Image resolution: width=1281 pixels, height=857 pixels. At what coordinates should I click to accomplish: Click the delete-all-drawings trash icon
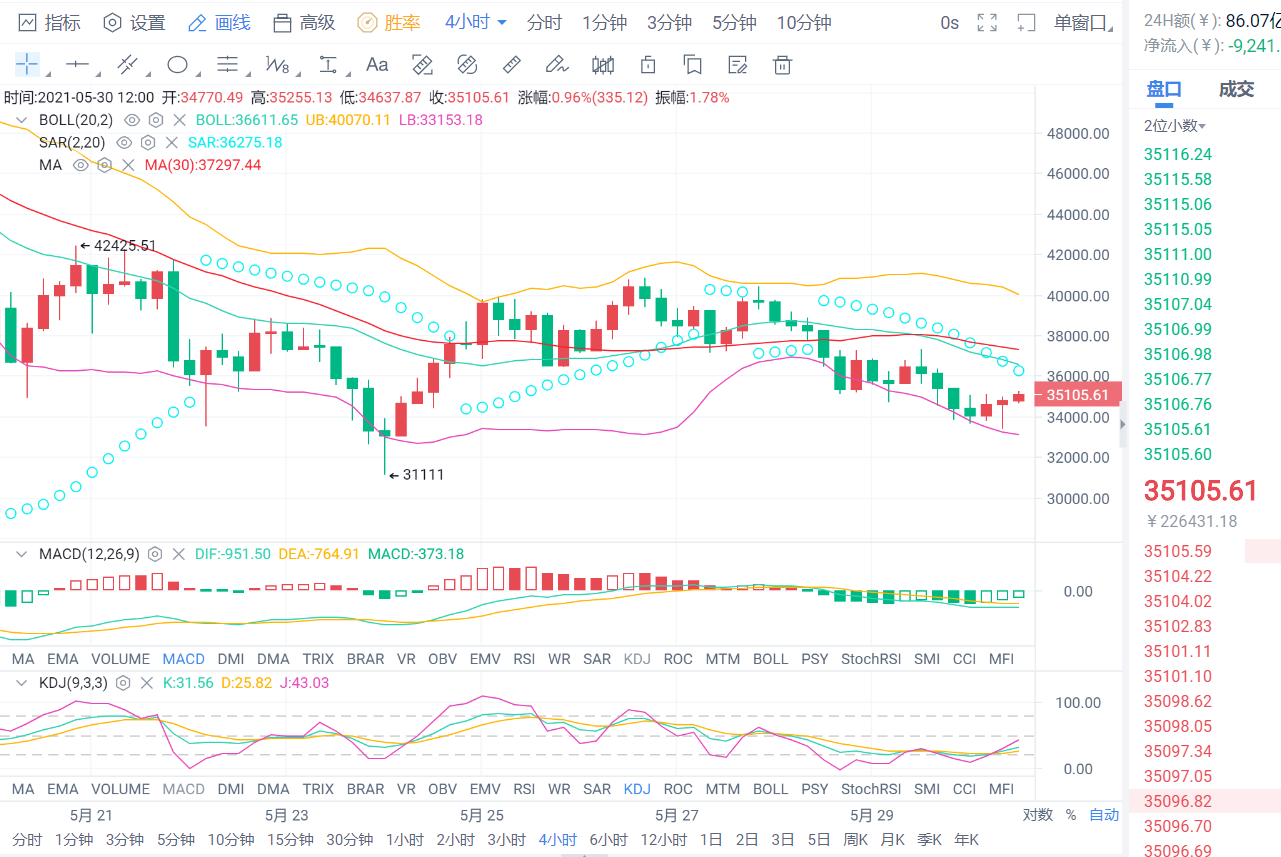pyautogui.click(x=781, y=64)
